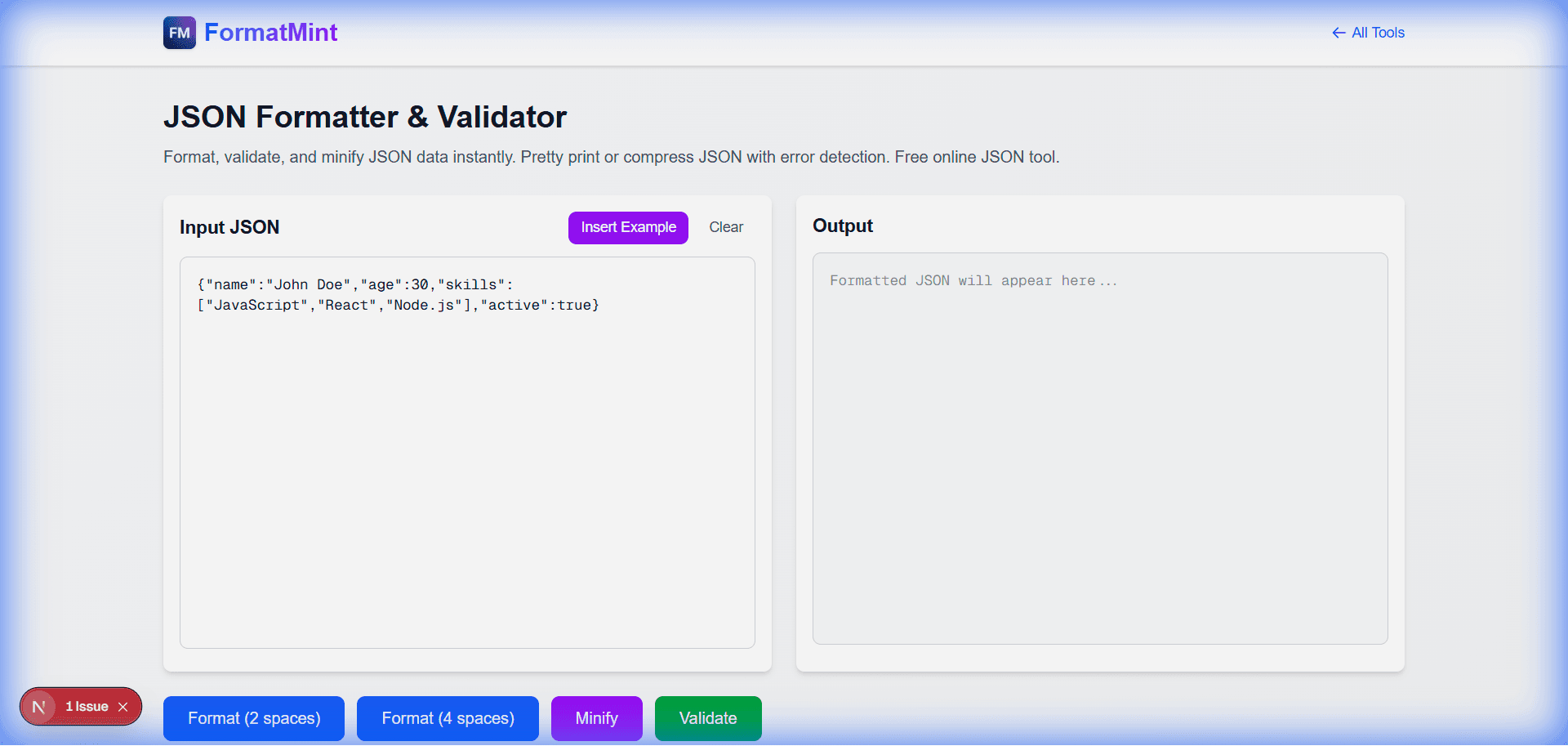Click the N icon in the issue badge
Image resolution: width=1568 pixels, height=746 pixels.
(38, 706)
